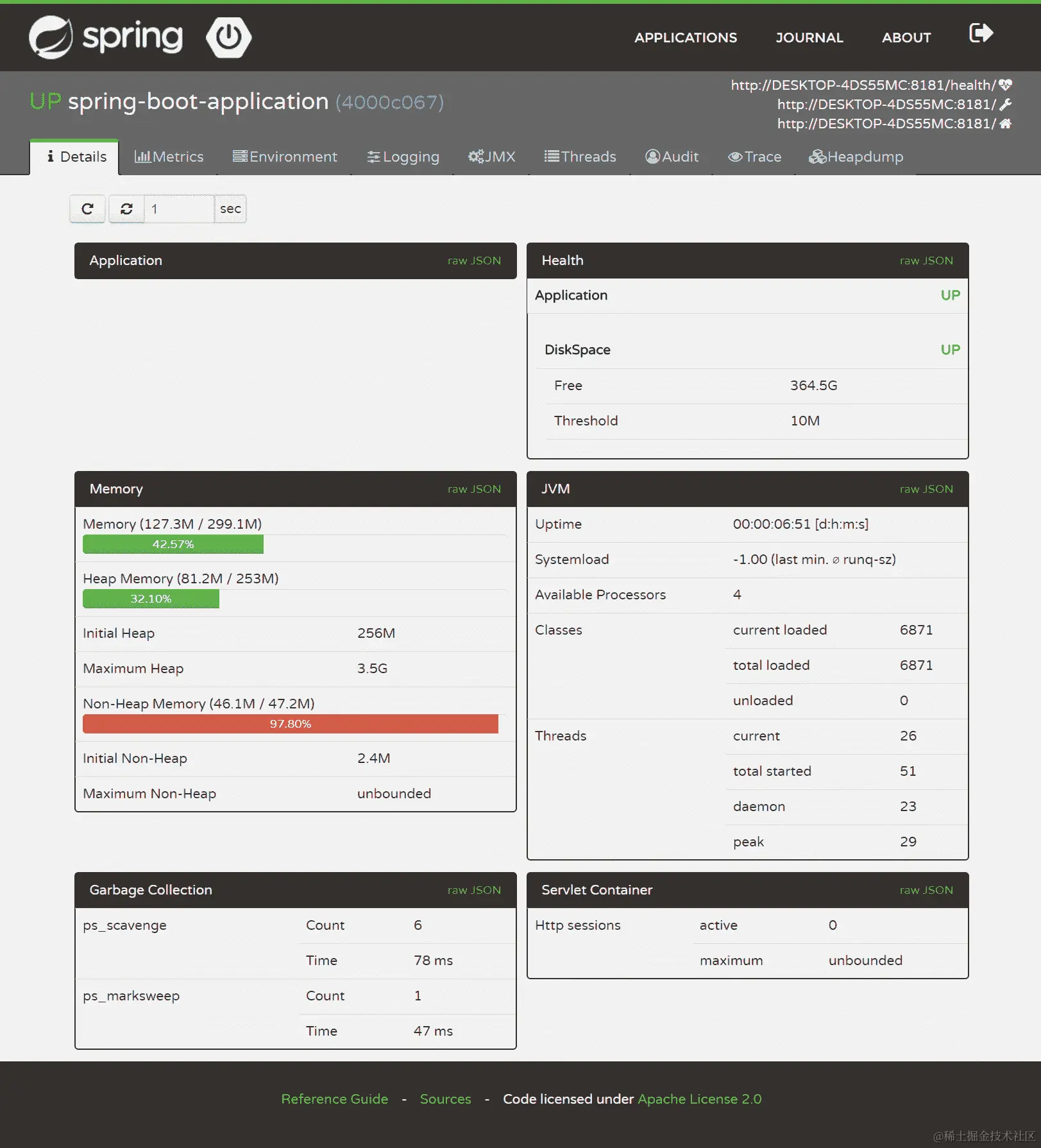
Task: Click the DiskSpace UP status
Action: pyautogui.click(x=950, y=350)
